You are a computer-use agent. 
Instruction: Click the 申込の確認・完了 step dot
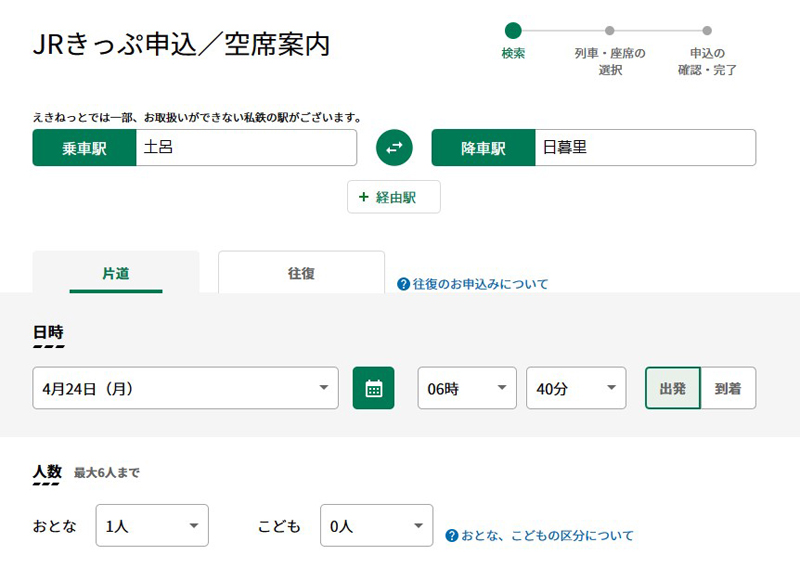[707, 31]
